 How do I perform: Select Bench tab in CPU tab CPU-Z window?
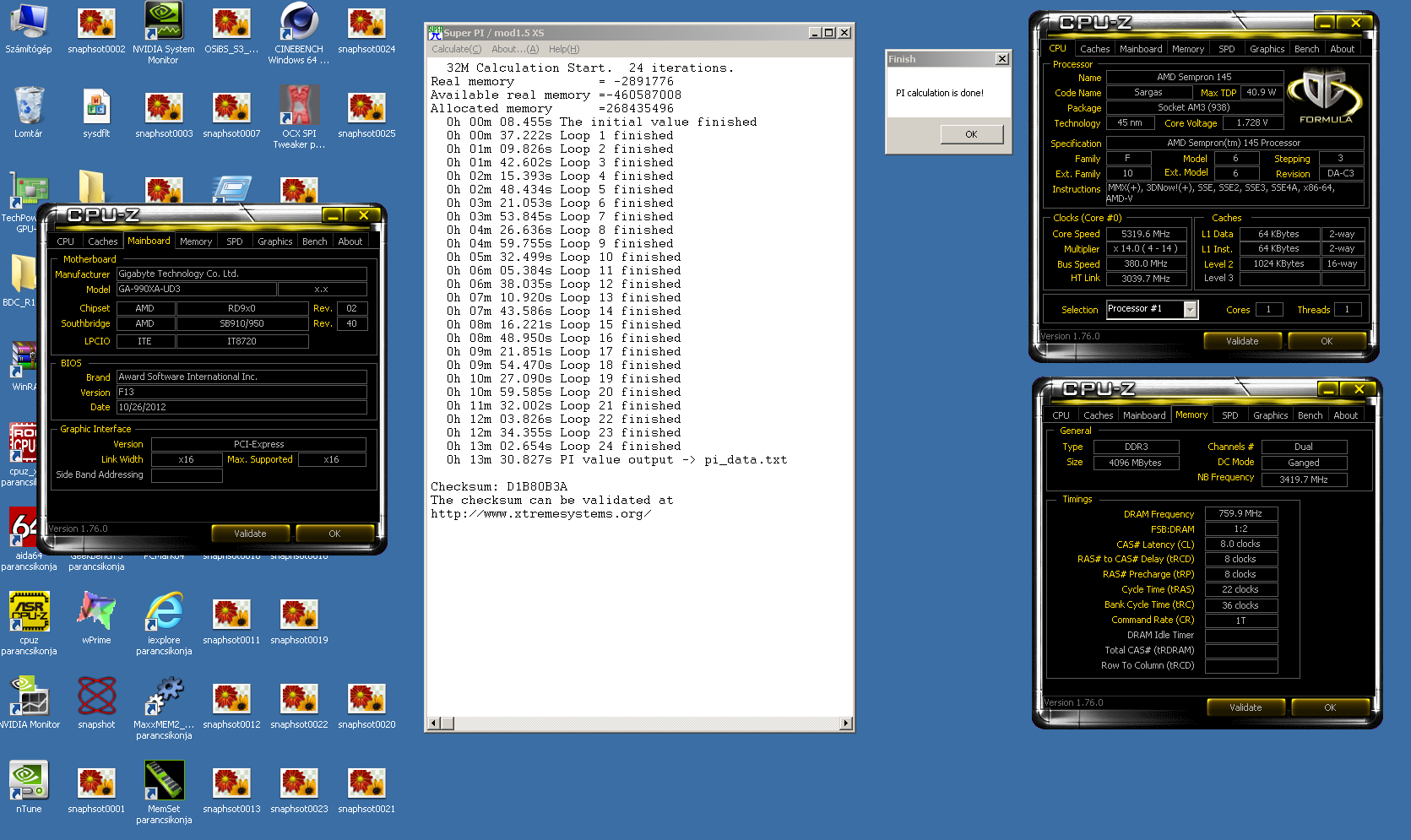(x=1307, y=49)
